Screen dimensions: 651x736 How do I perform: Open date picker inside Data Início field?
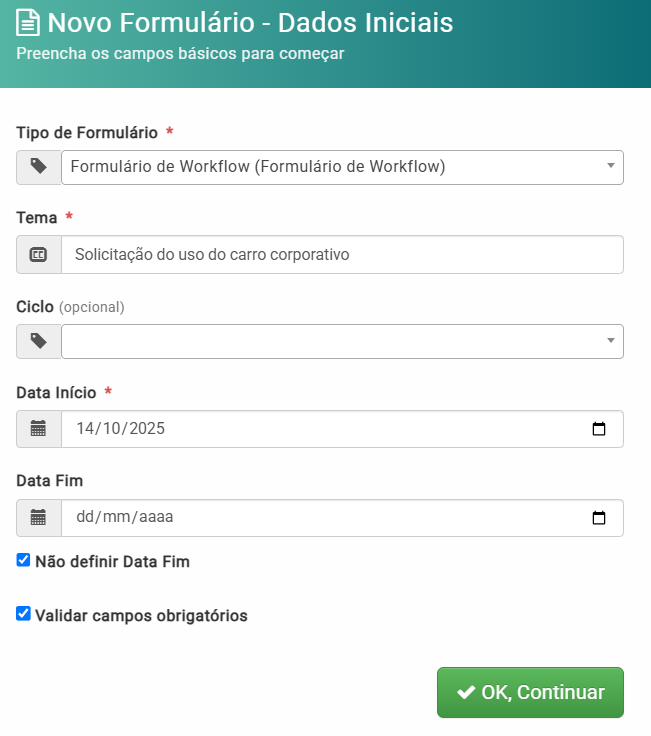pyautogui.click(x=599, y=429)
